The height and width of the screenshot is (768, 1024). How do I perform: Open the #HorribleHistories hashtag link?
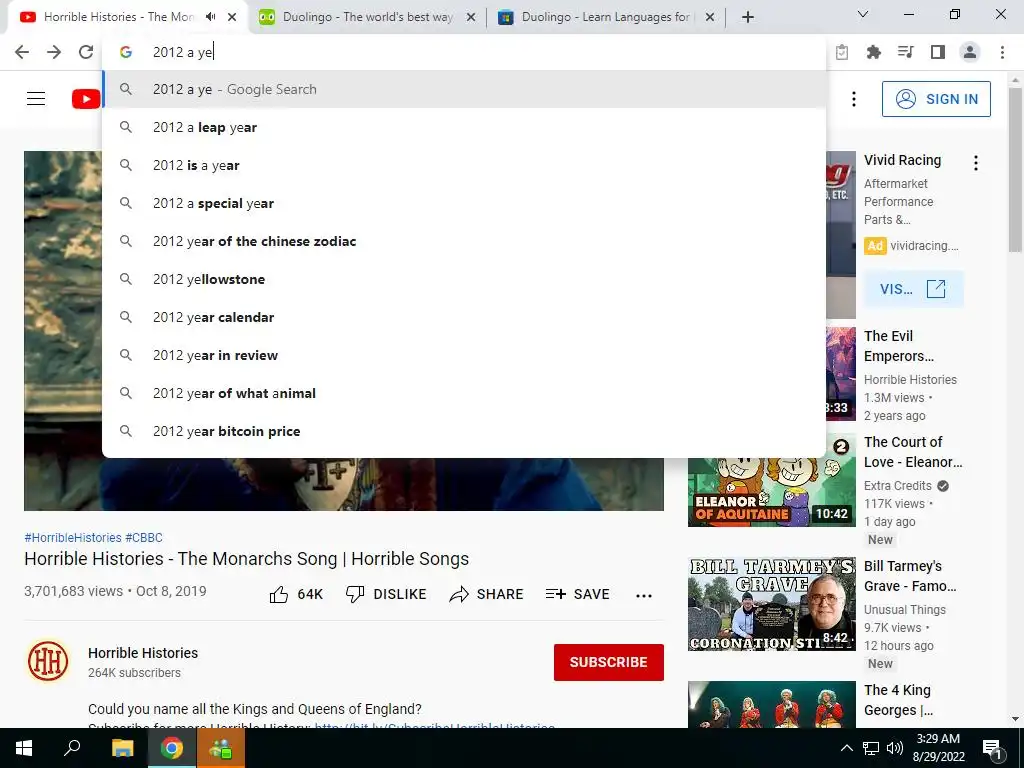[72, 537]
